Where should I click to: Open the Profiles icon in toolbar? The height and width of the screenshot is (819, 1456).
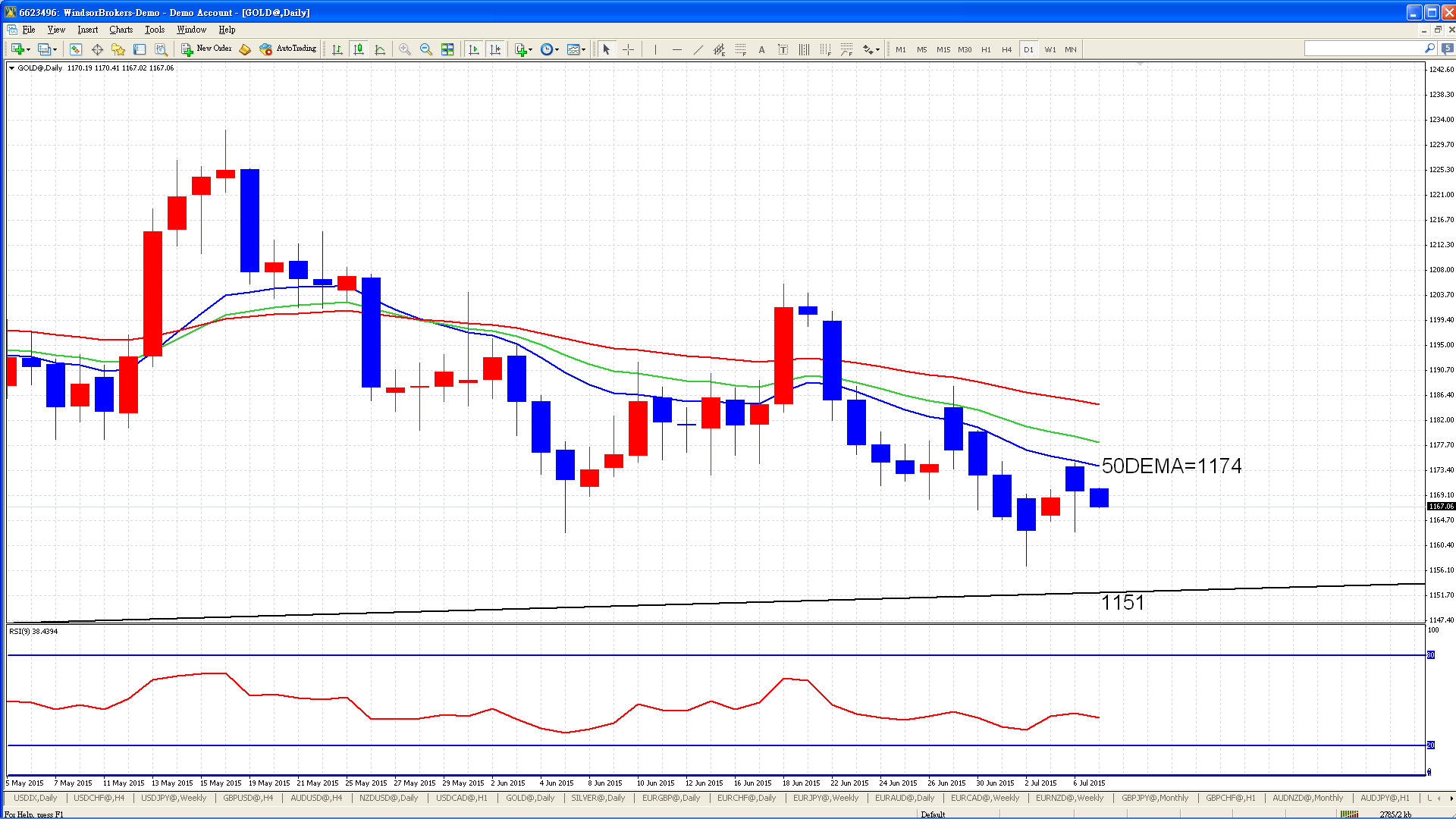click(x=44, y=49)
